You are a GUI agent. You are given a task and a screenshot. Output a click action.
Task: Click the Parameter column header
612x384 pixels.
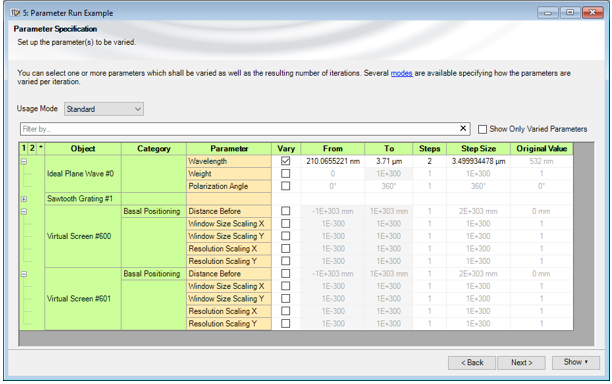pyautogui.click(x=229, y=148)
